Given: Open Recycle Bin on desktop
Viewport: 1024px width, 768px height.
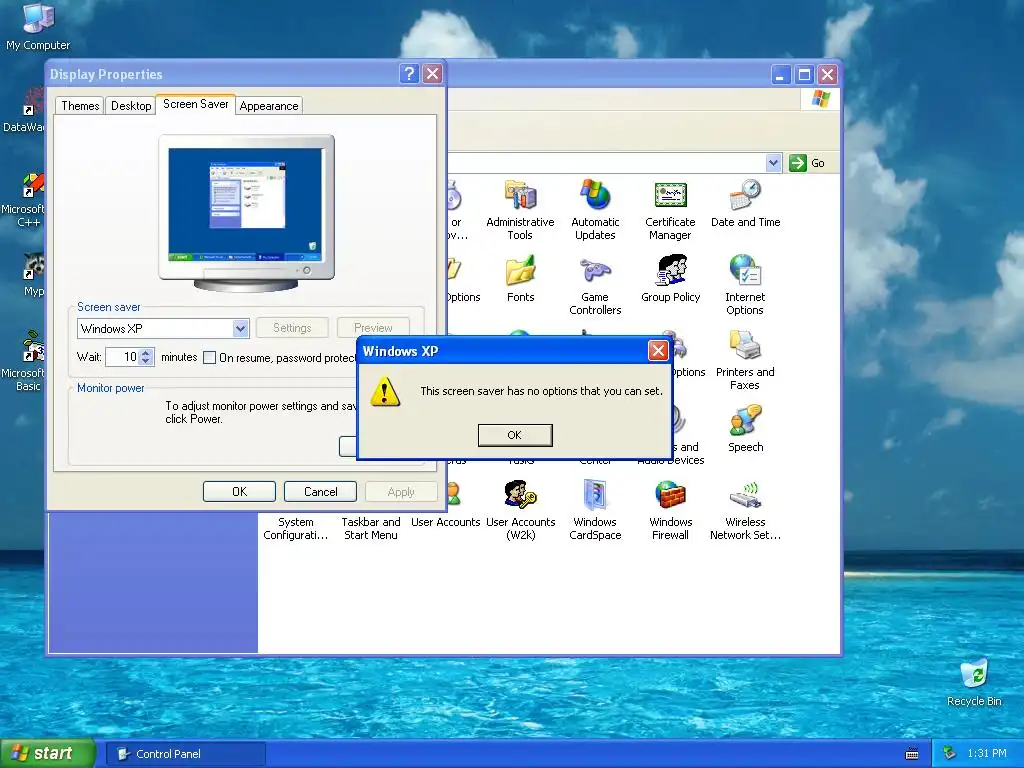Looking at the screenshot, I should click(974, 683).
